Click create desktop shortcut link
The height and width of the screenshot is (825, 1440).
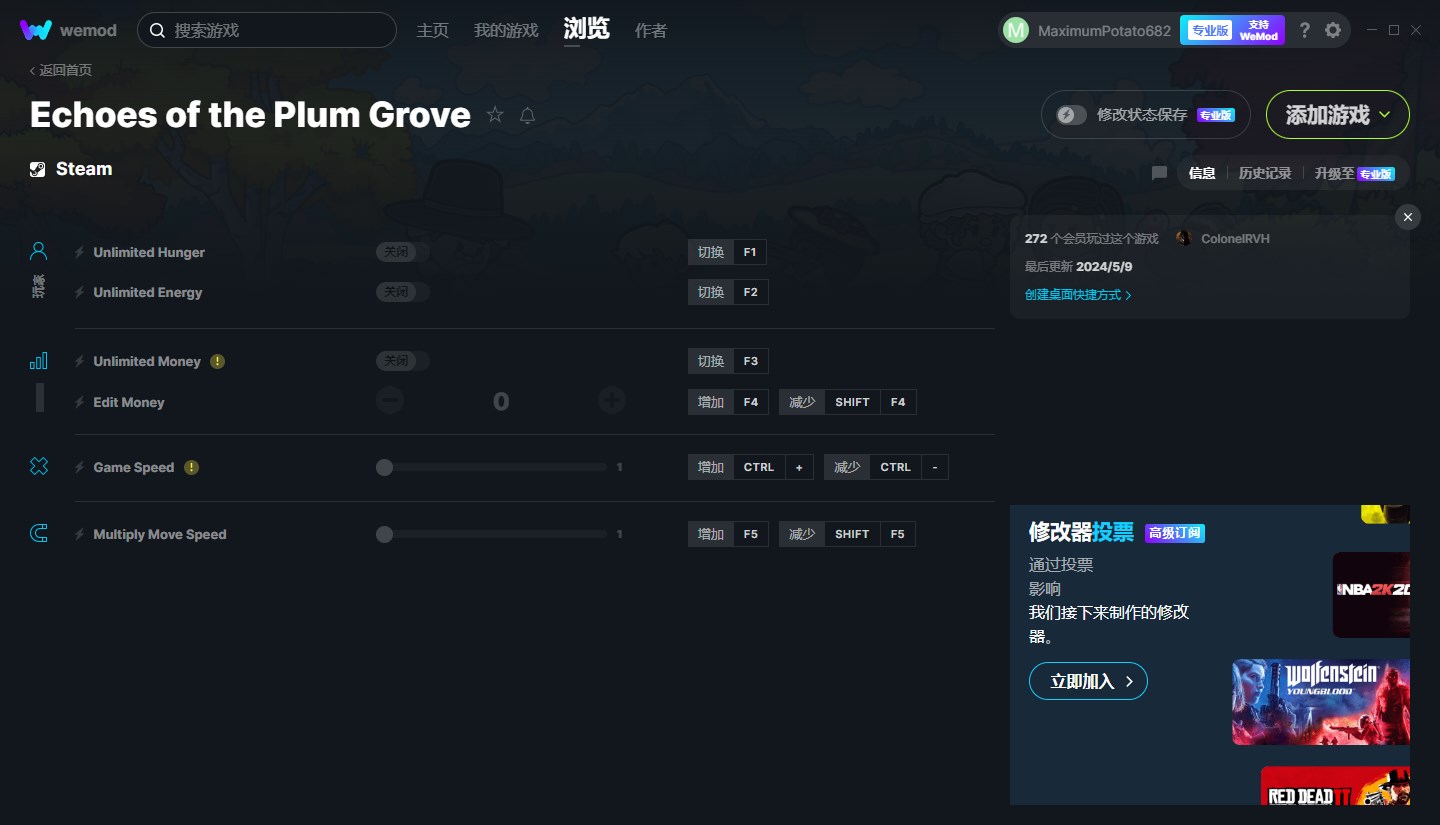point(1078,295)
